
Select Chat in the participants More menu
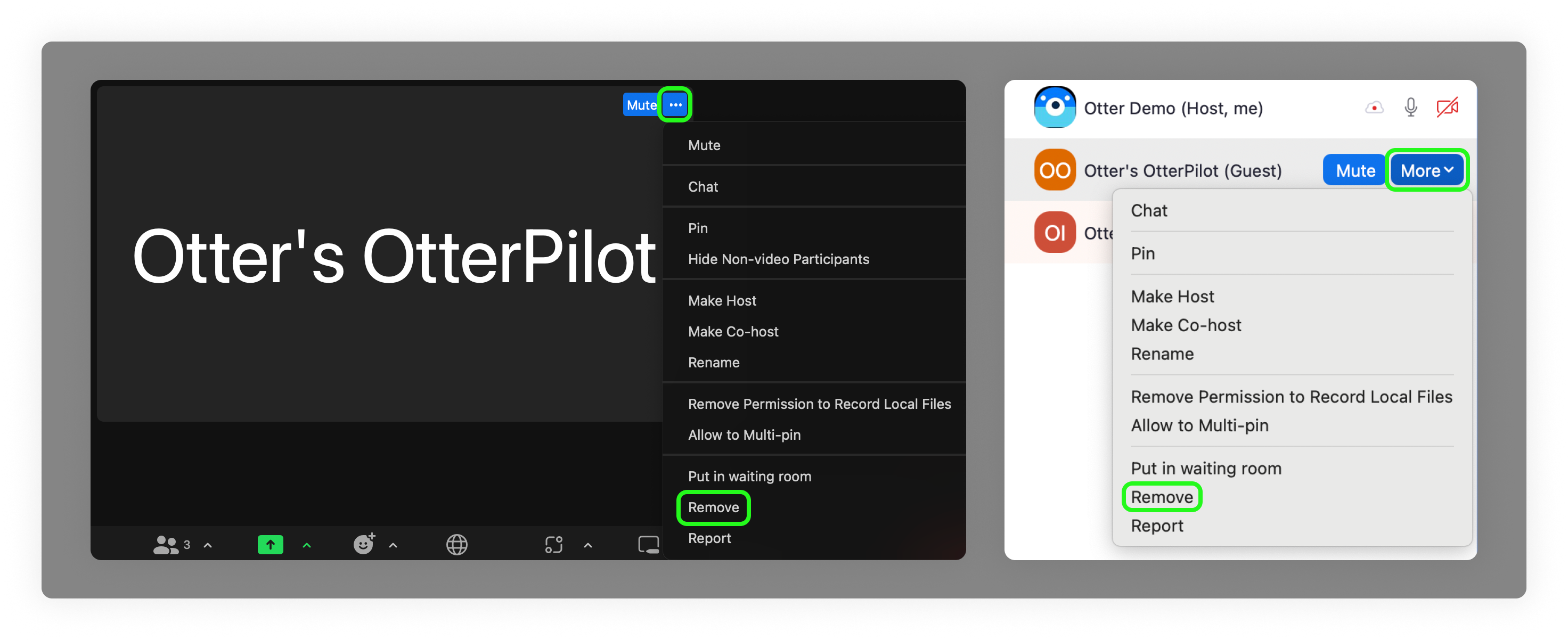pos(1149,210)
